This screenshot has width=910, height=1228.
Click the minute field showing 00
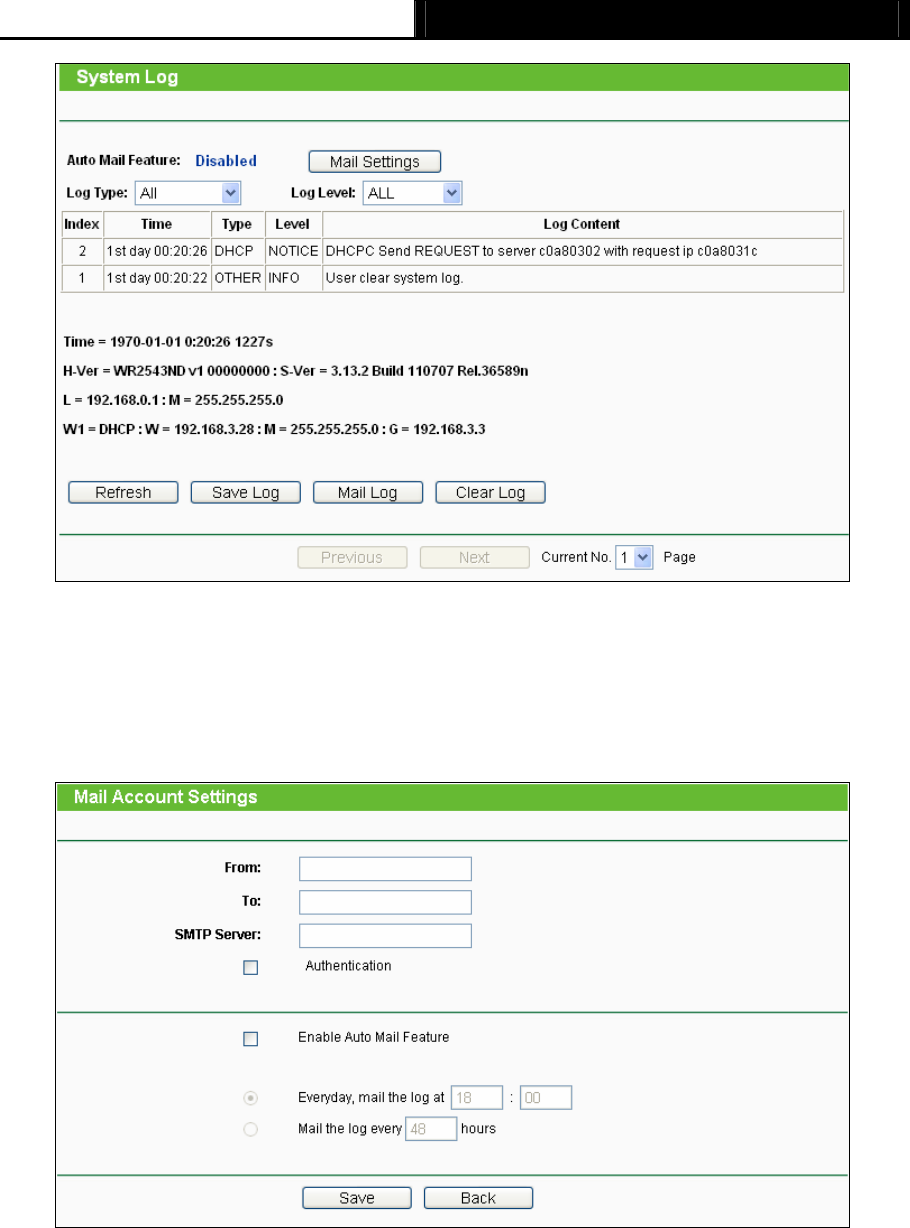pyautogui.click(x=545, y=1098)
